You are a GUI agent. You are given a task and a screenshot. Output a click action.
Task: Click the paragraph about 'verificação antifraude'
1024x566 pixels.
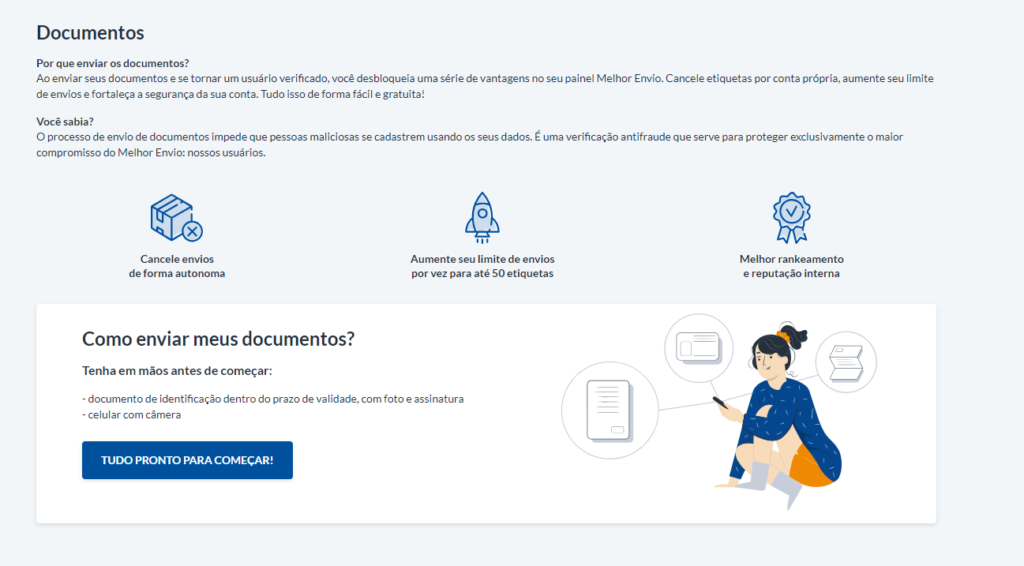(470, 145)
